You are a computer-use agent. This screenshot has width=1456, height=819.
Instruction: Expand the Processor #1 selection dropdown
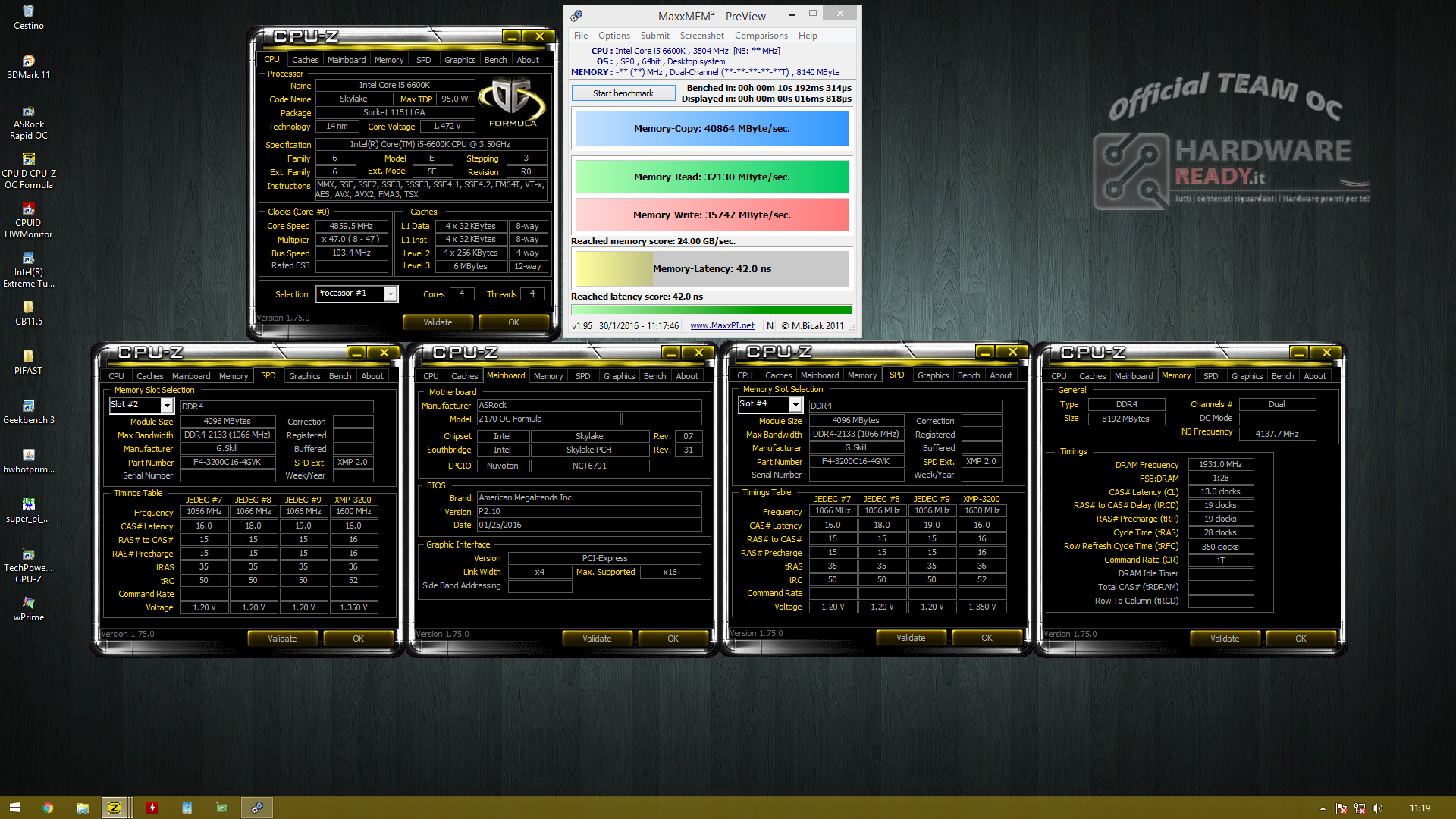pos(391,293)
